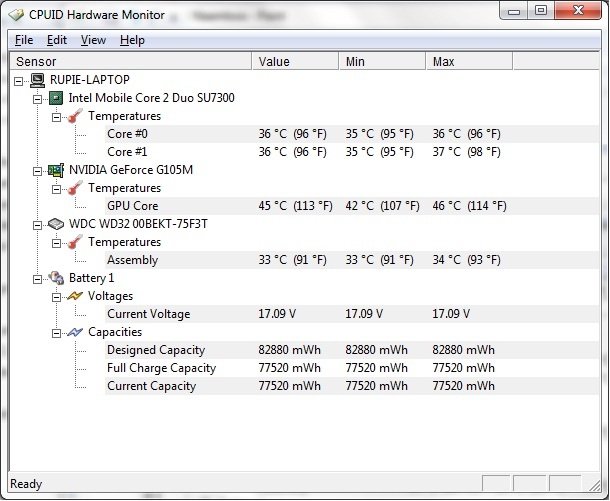The width and height of the screenshot is (610, 501).
Task: Click Core #0 min 35 °C (95 °F)
Action: click(x=379, y=134)
